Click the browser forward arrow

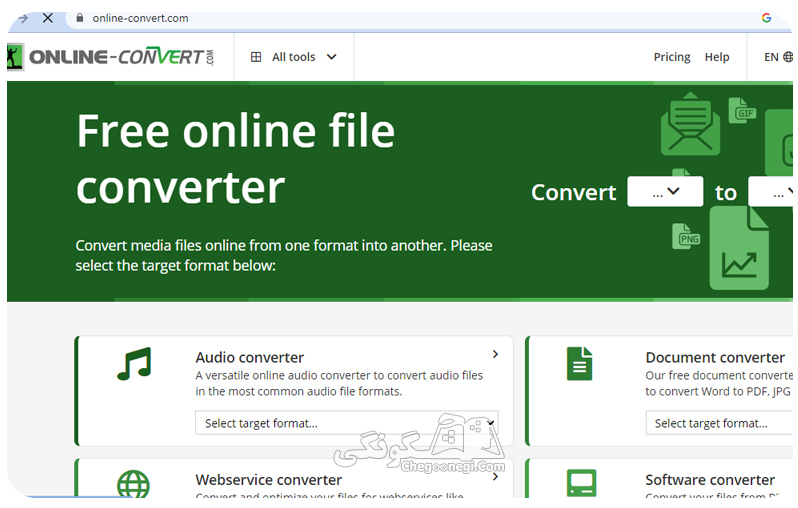click(x=23, y=18)
